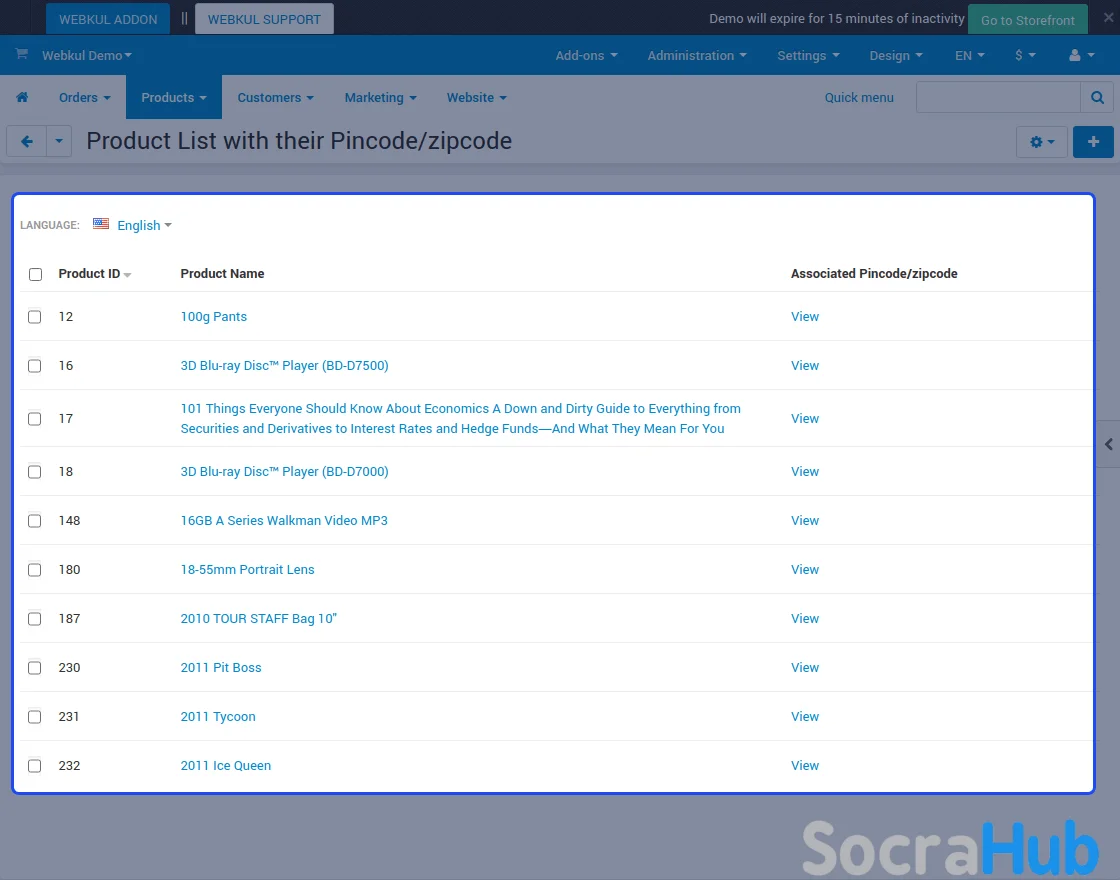Screen dimensions: 1120x880
Task: Focus the top search input field
Action: click(998, 97)
